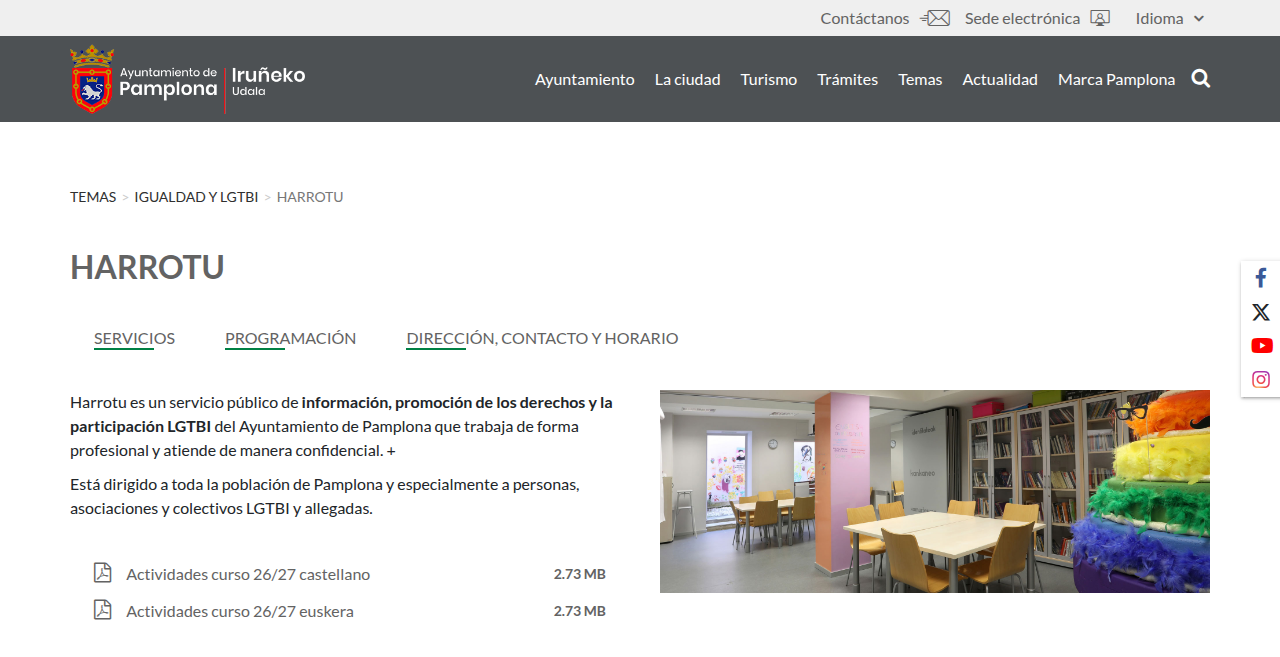Open the Facebook social icon

(x=1261, y=278)
